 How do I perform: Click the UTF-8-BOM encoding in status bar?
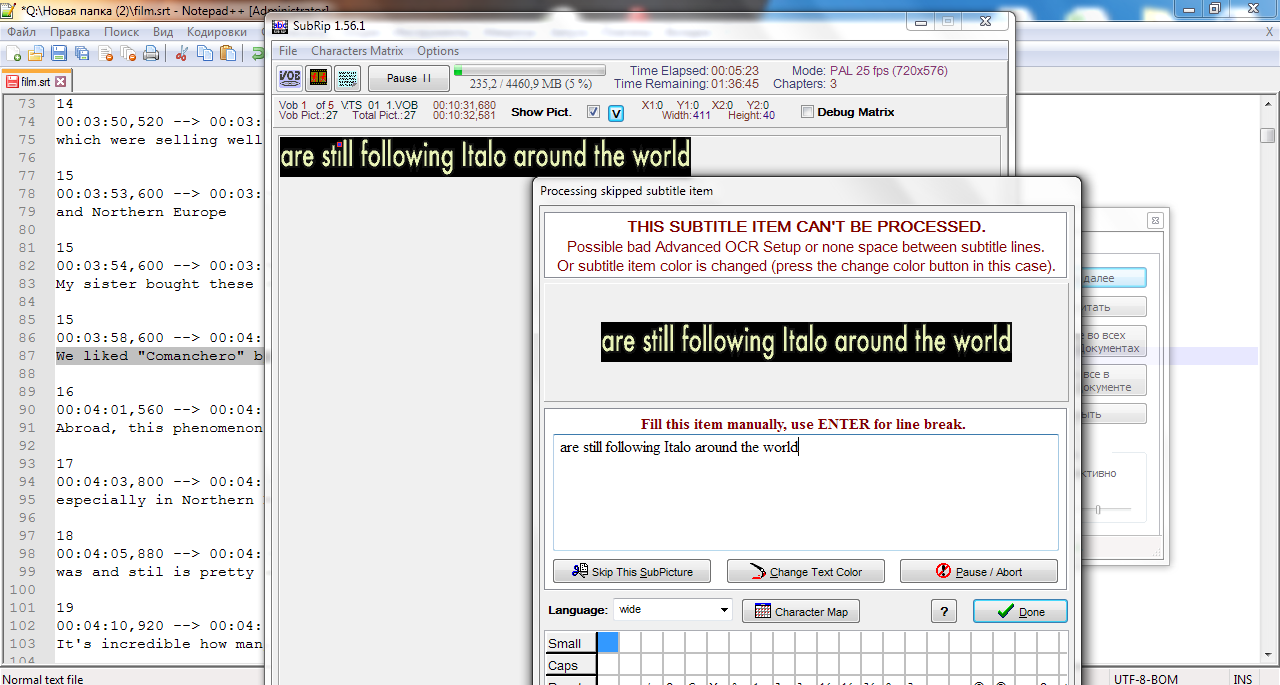[x=1145, y=679]
